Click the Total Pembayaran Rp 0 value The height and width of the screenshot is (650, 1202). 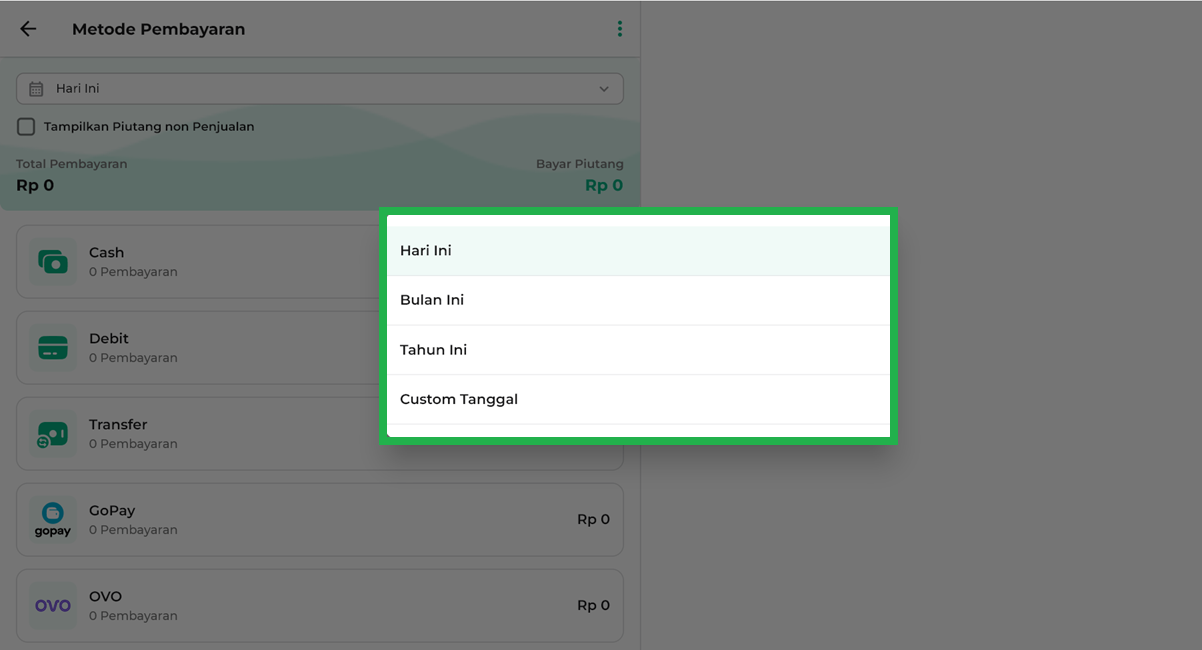point(35,186)
